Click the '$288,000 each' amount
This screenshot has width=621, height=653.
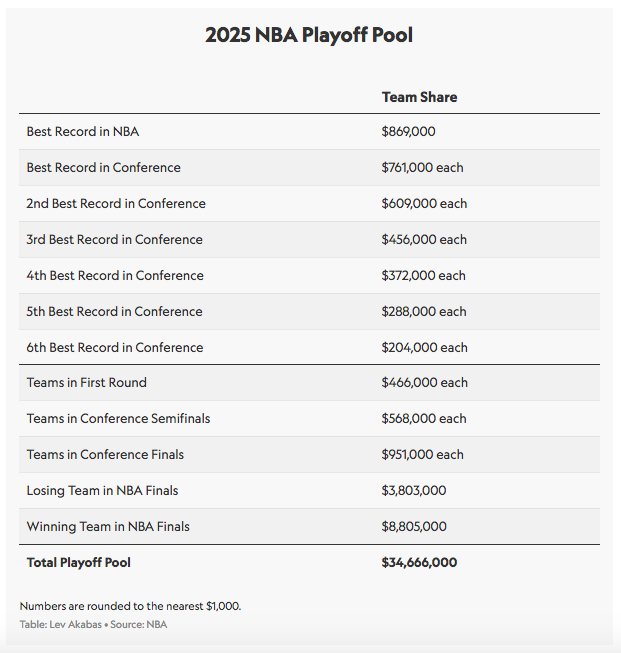424,311
